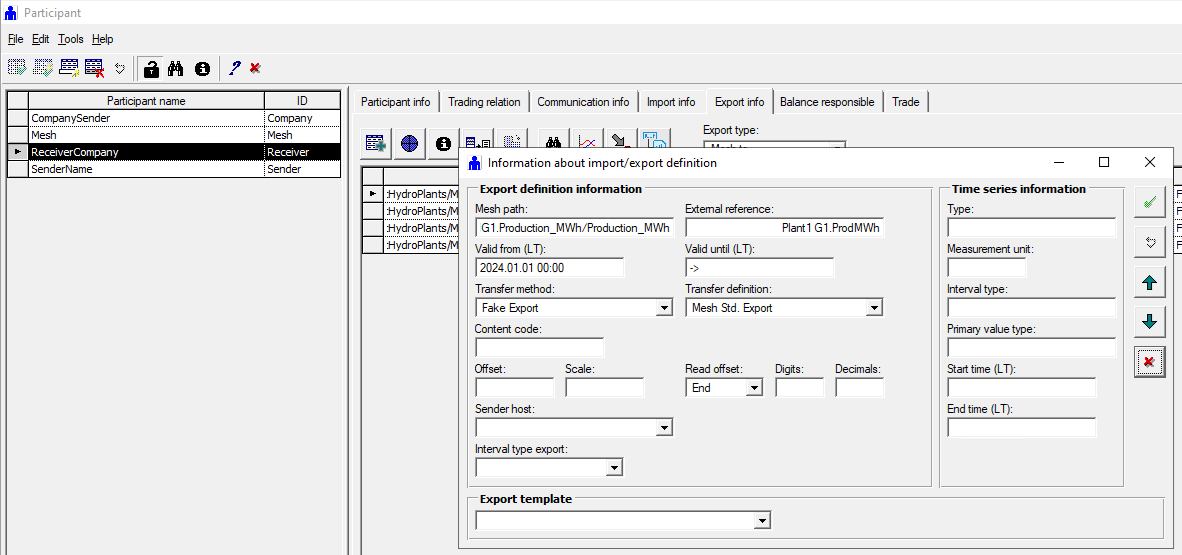
Task: Select the SenderName participant row
Action: pos(173,169)
